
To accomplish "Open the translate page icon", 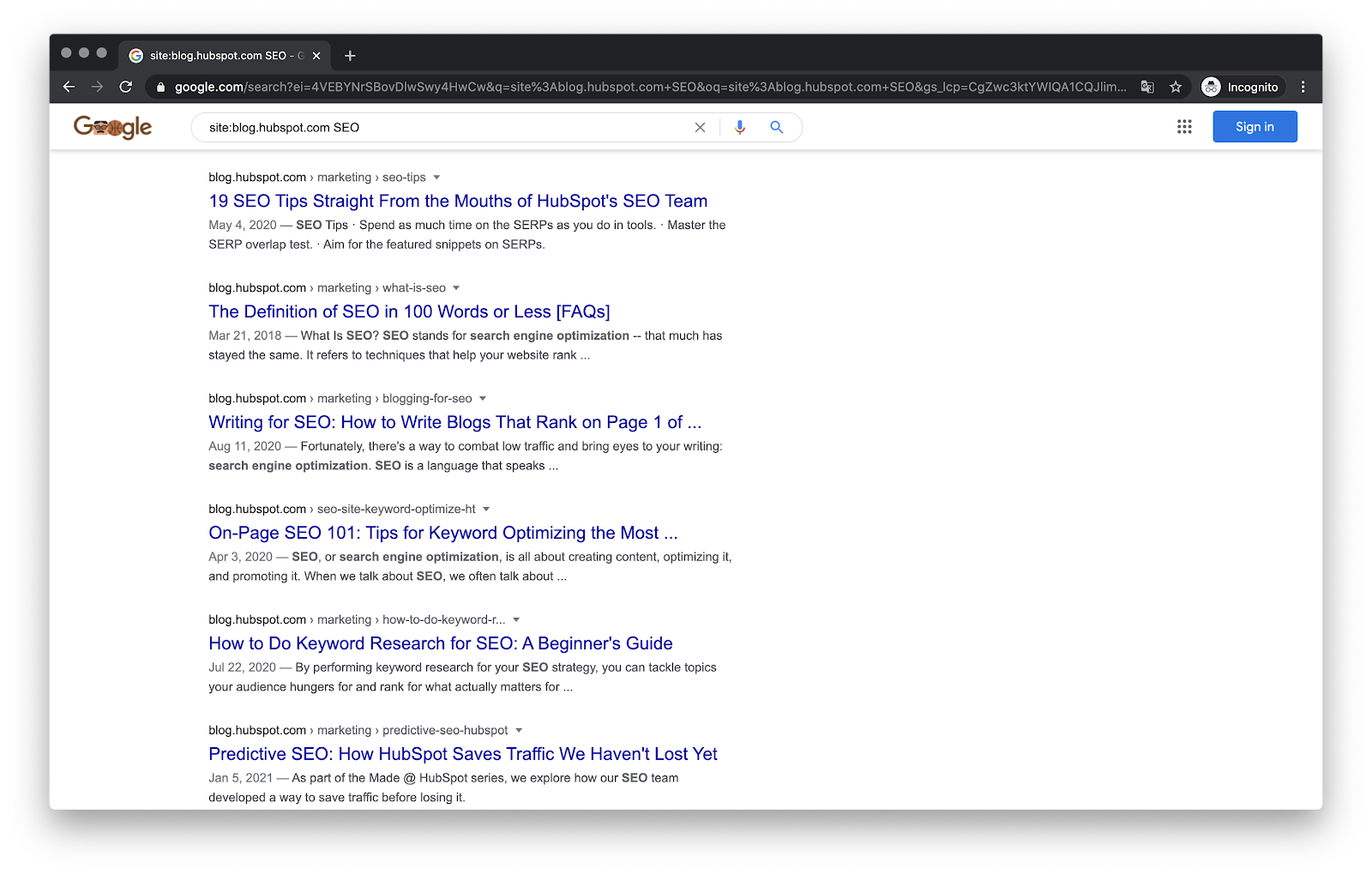I will [x=1147, y=87].
